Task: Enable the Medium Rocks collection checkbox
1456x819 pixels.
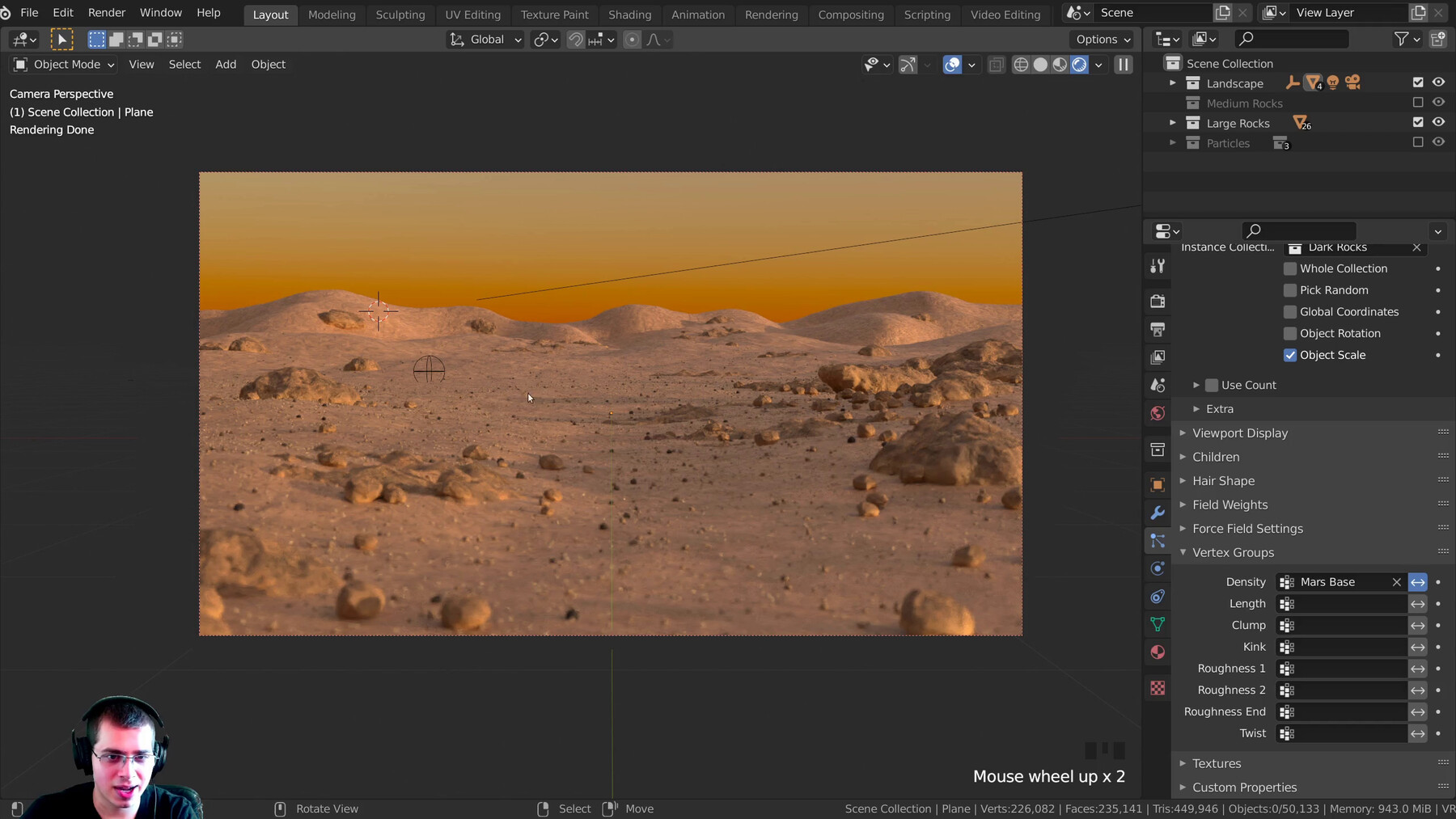Action: (1418, 103)
